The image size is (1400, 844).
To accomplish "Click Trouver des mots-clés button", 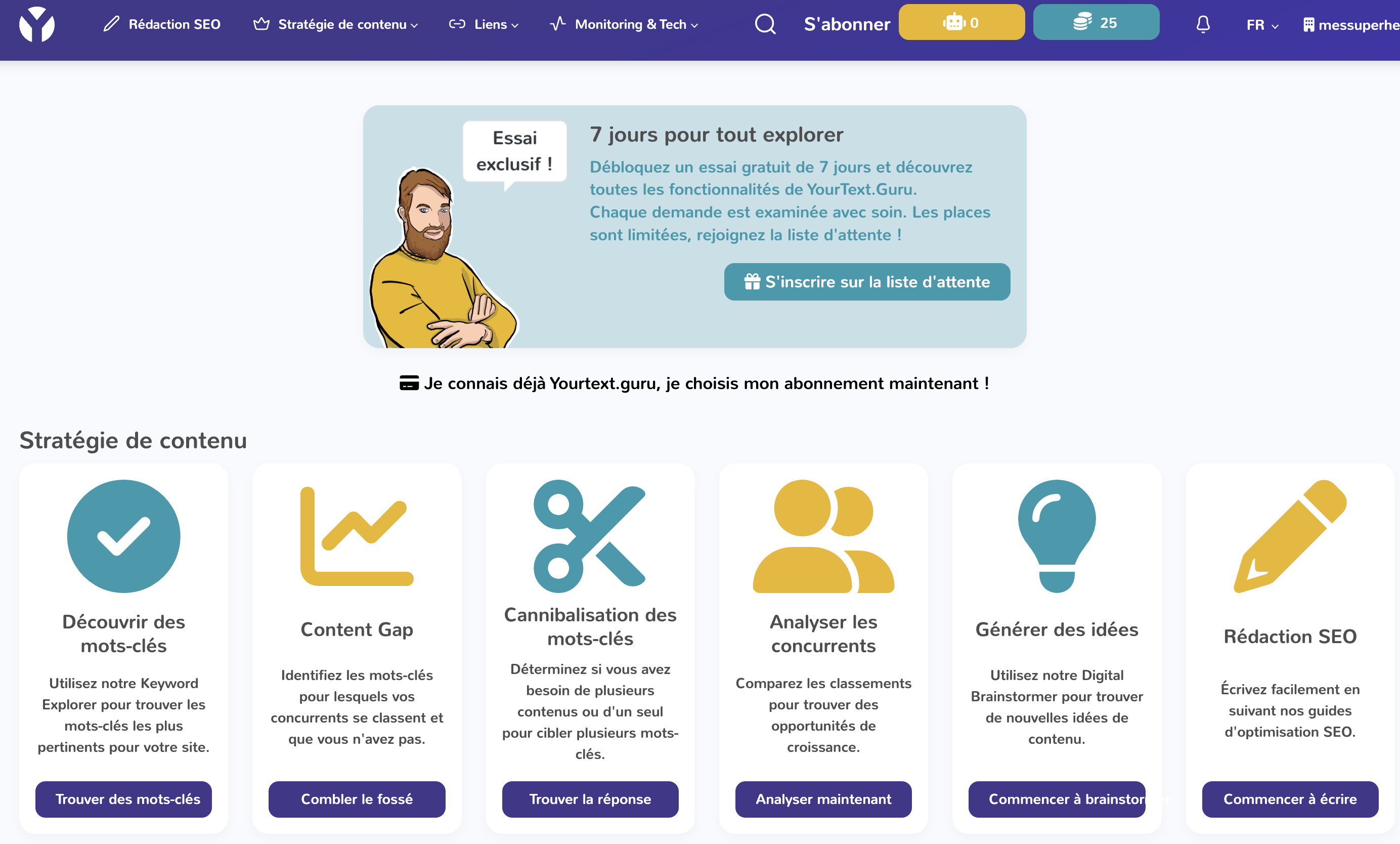I will [127, 799].
